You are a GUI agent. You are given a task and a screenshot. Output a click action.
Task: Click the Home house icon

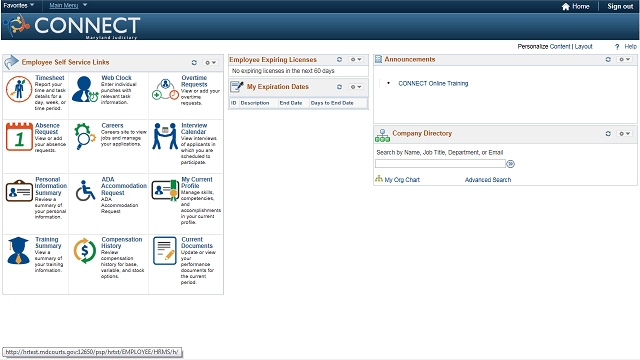click(565, 7)
